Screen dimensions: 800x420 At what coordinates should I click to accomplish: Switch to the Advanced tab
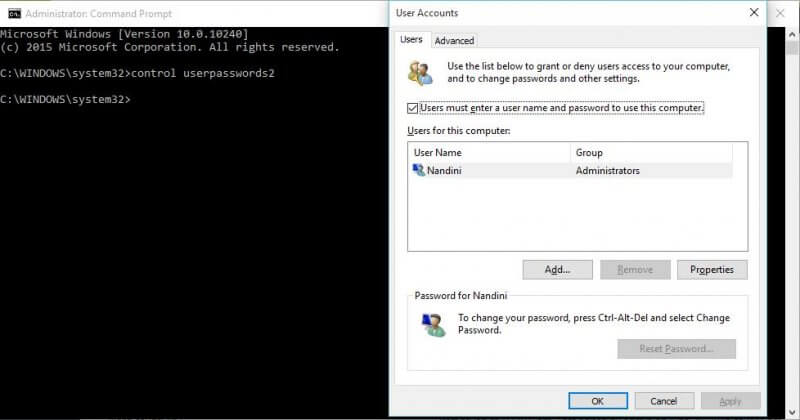454,40
